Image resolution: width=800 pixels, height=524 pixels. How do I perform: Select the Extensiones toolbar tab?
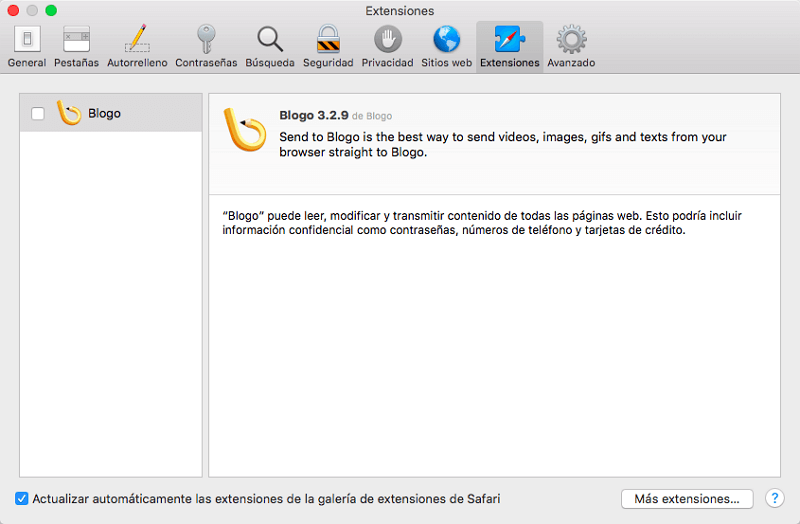tap(510, 46)
